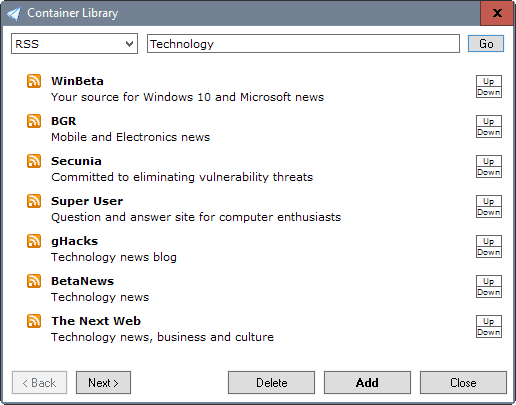Move BetaNews up
The height and width of the screenshot is (405, 516).
[x=489, y=281]
